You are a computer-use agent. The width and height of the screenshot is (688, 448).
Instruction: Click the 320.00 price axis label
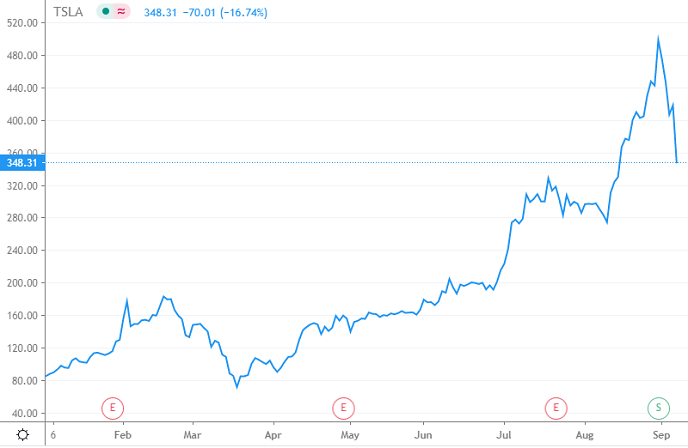22,186
